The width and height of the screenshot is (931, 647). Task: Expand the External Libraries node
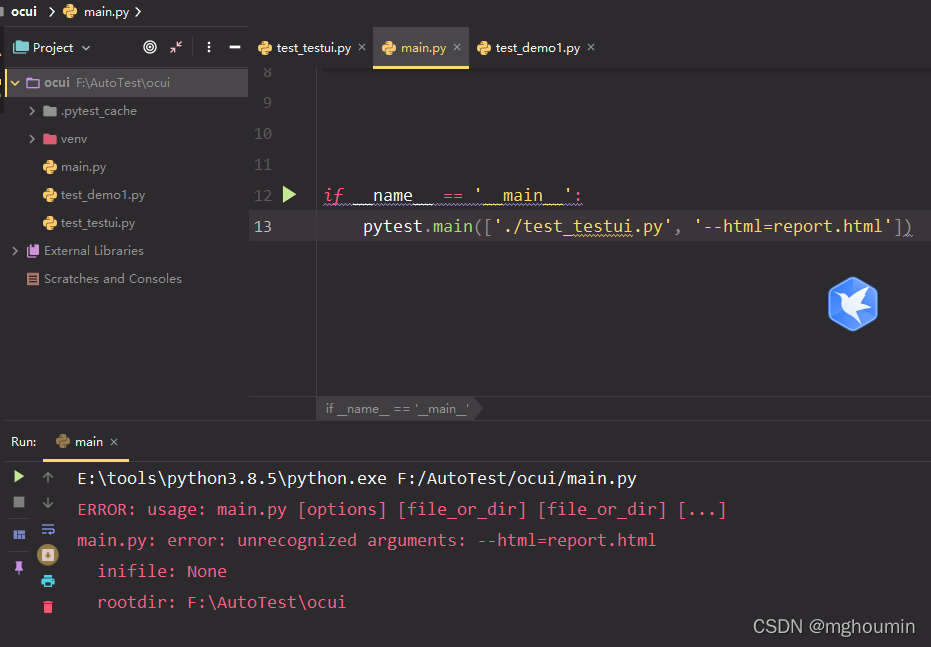coord(14,250)
